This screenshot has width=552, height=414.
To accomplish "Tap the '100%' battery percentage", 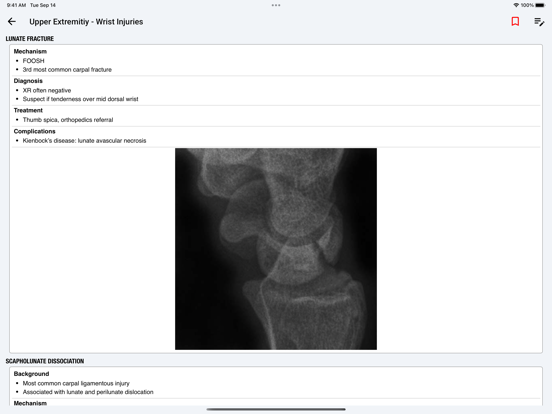I will [527, 5].
